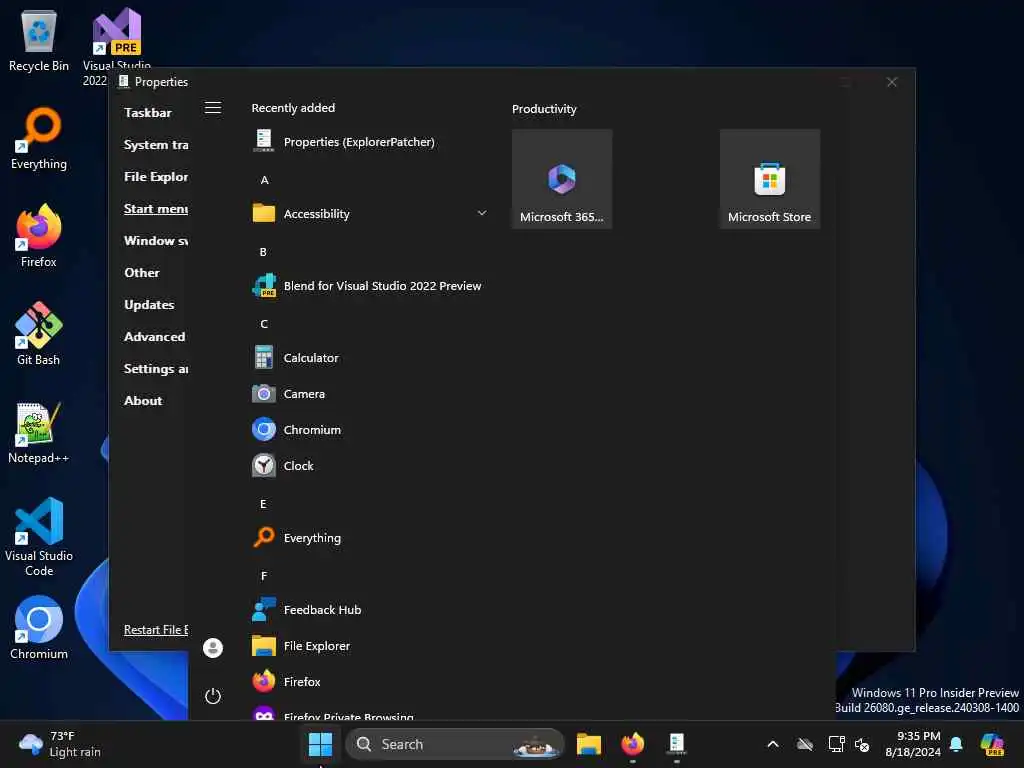1024x768 pixels.
Task: Open Camera from app list
Action: pos(369,394)
